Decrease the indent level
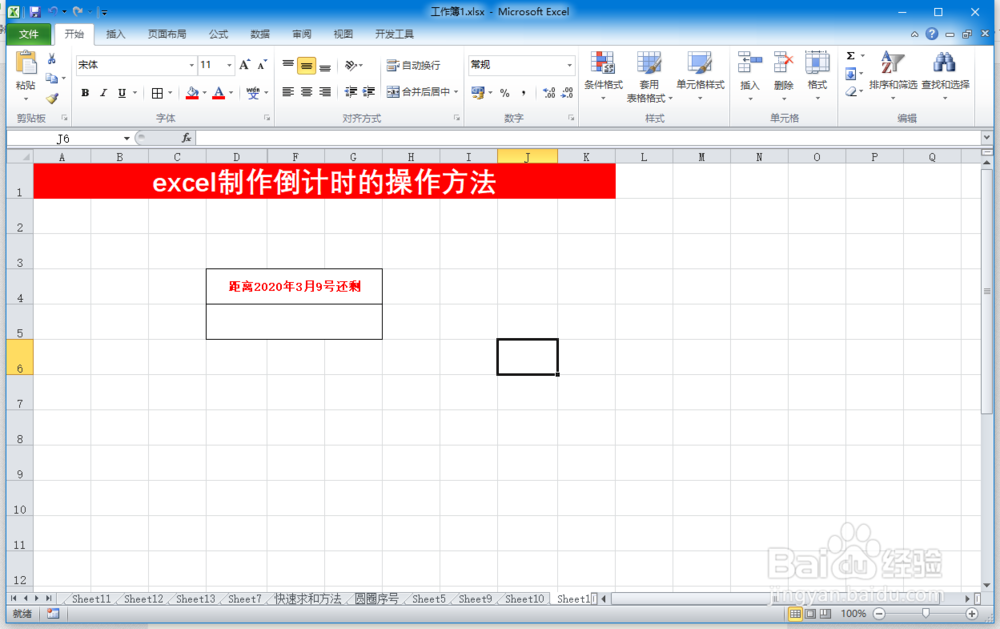Image resolution: width=1000 pixels, height=629 pixels. [351, 92]
